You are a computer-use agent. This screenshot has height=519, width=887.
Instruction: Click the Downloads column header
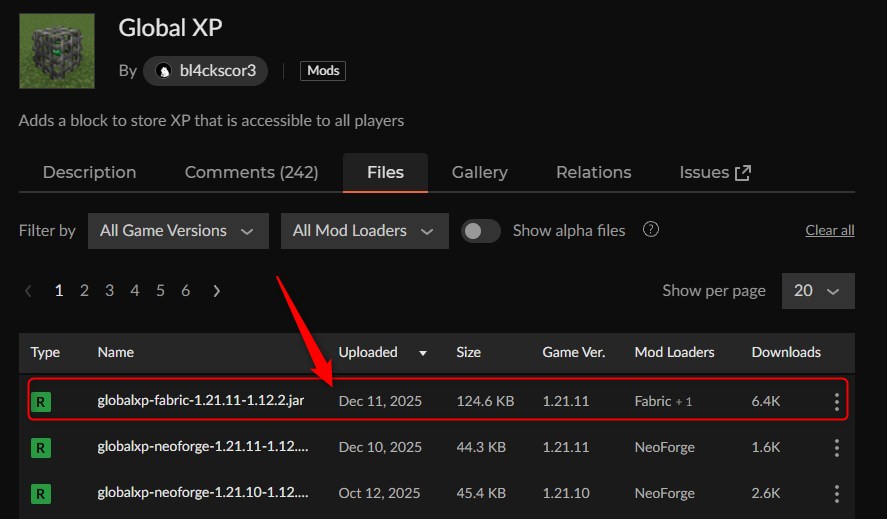(786, 353)
